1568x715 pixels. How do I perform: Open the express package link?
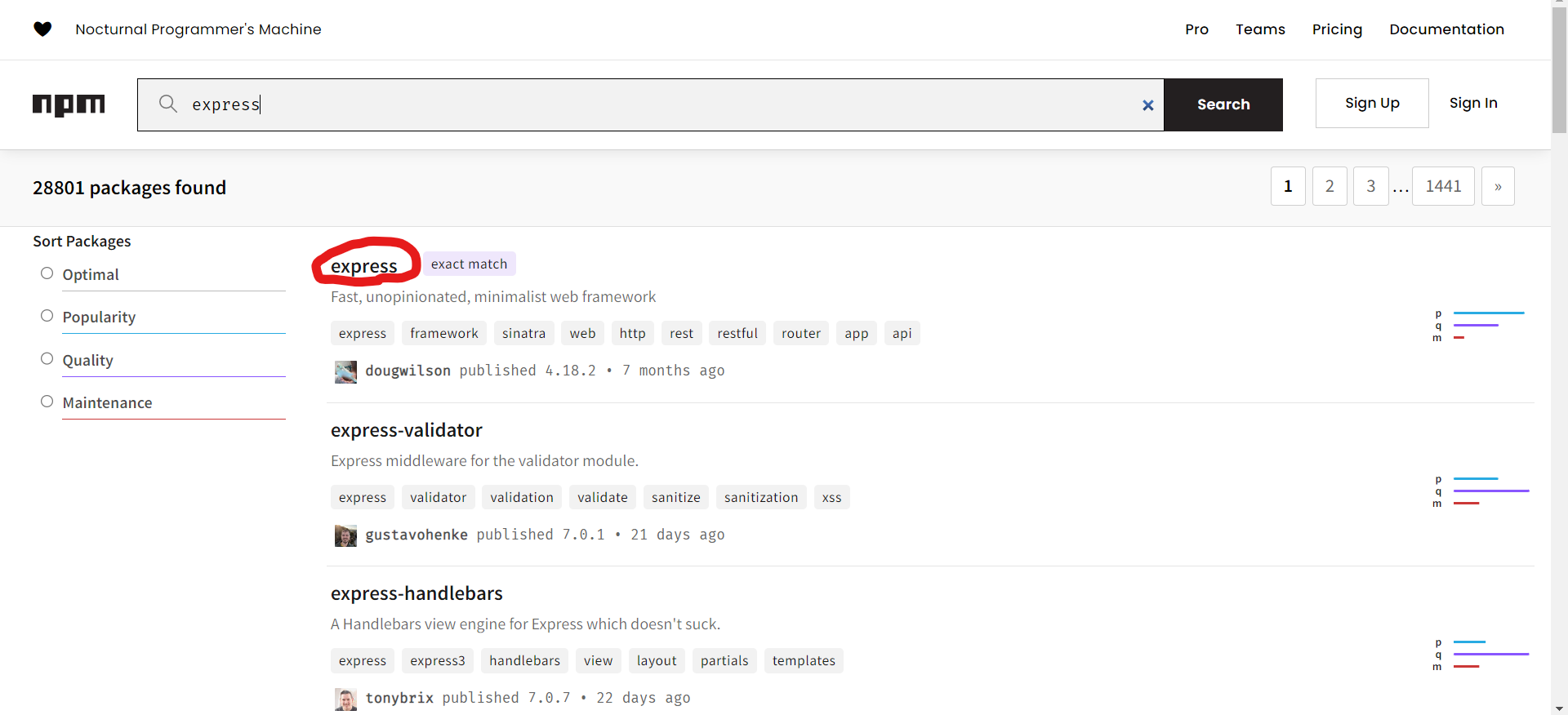(x=364, y=266)
